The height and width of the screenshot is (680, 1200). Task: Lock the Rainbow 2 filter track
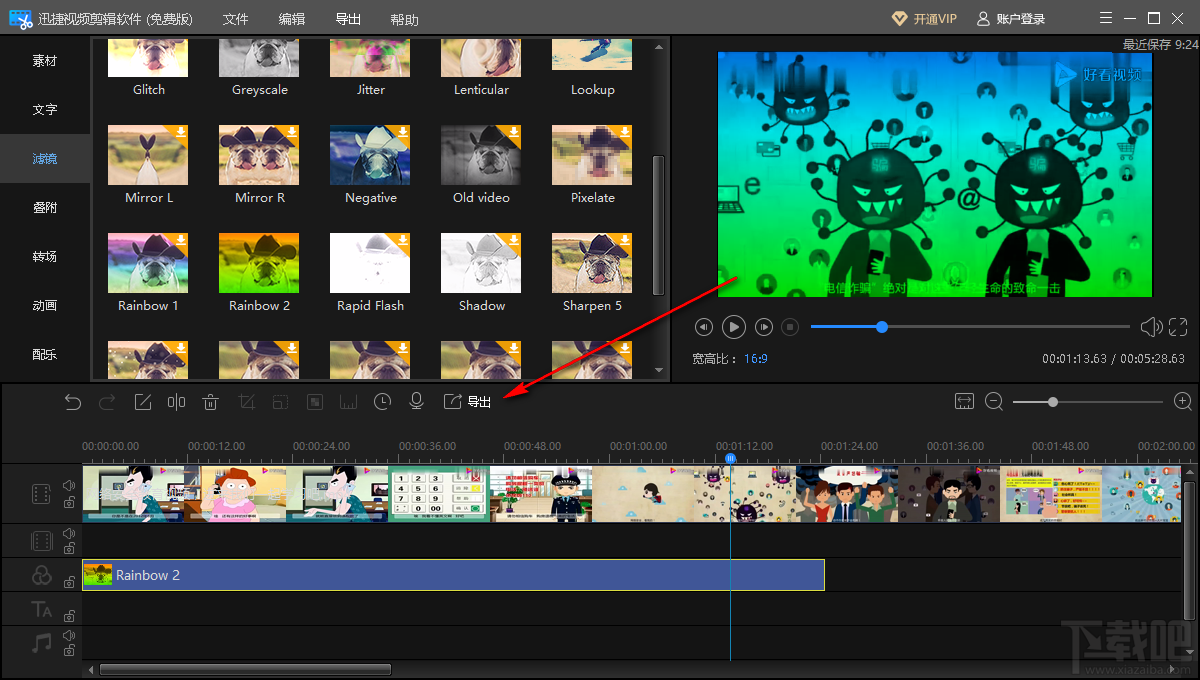click(69, 581)
